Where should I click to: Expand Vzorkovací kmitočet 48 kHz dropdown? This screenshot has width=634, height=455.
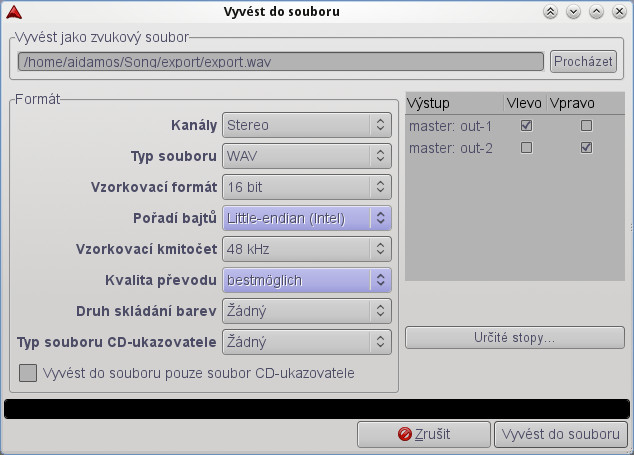point(306,249)
